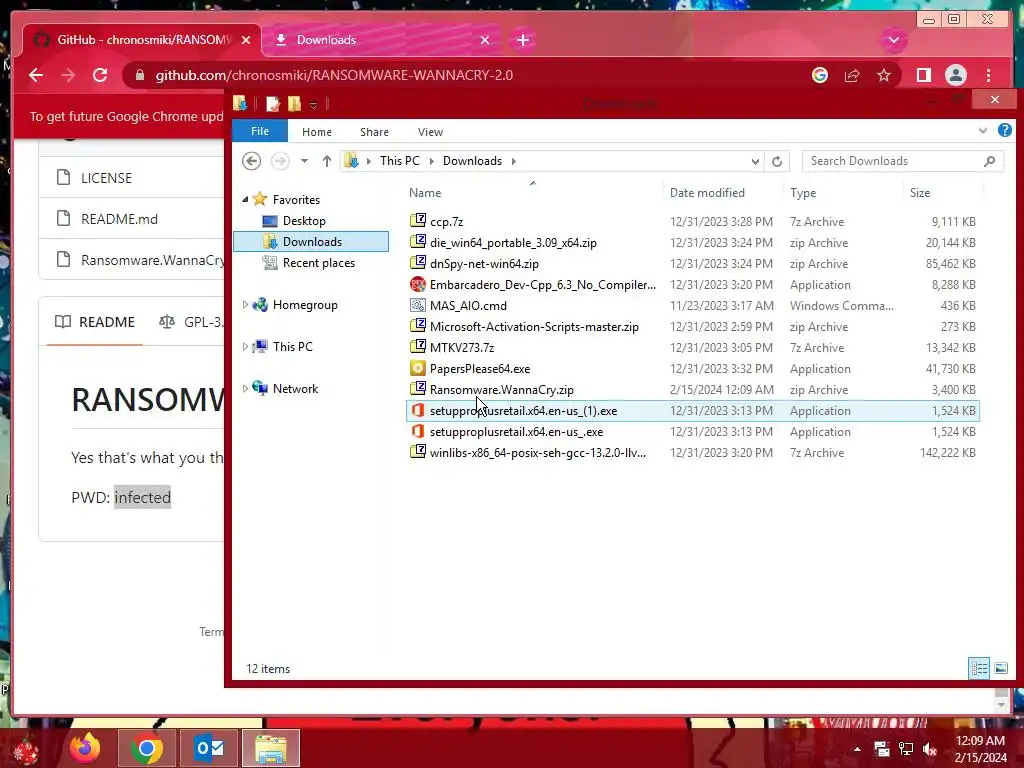Screen dimensions: 1024x768
Task: Expand the Explorer ribbon chevron
Action: click(982, 131)
